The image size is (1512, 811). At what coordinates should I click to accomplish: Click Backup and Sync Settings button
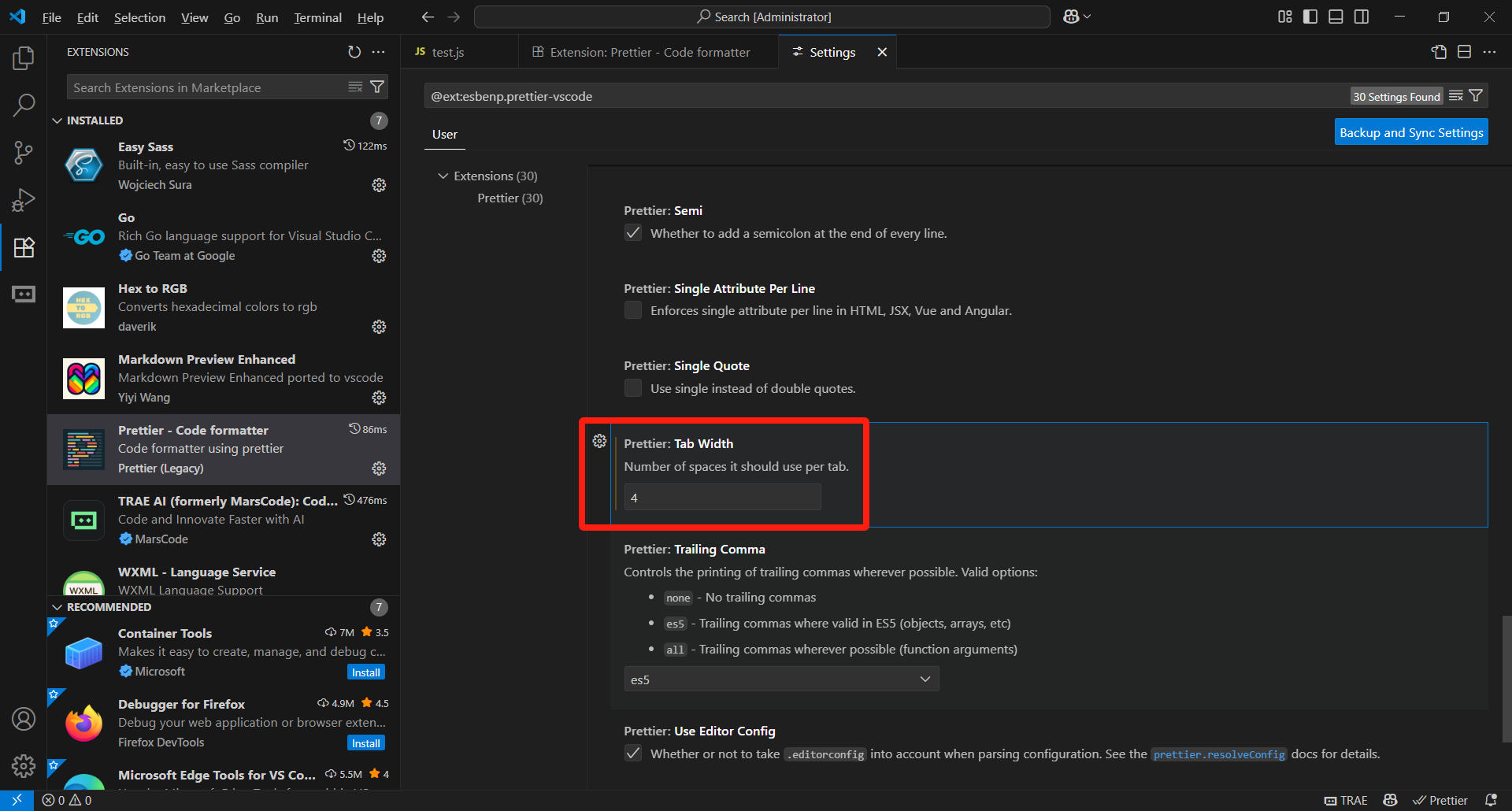click(1411, 132)
